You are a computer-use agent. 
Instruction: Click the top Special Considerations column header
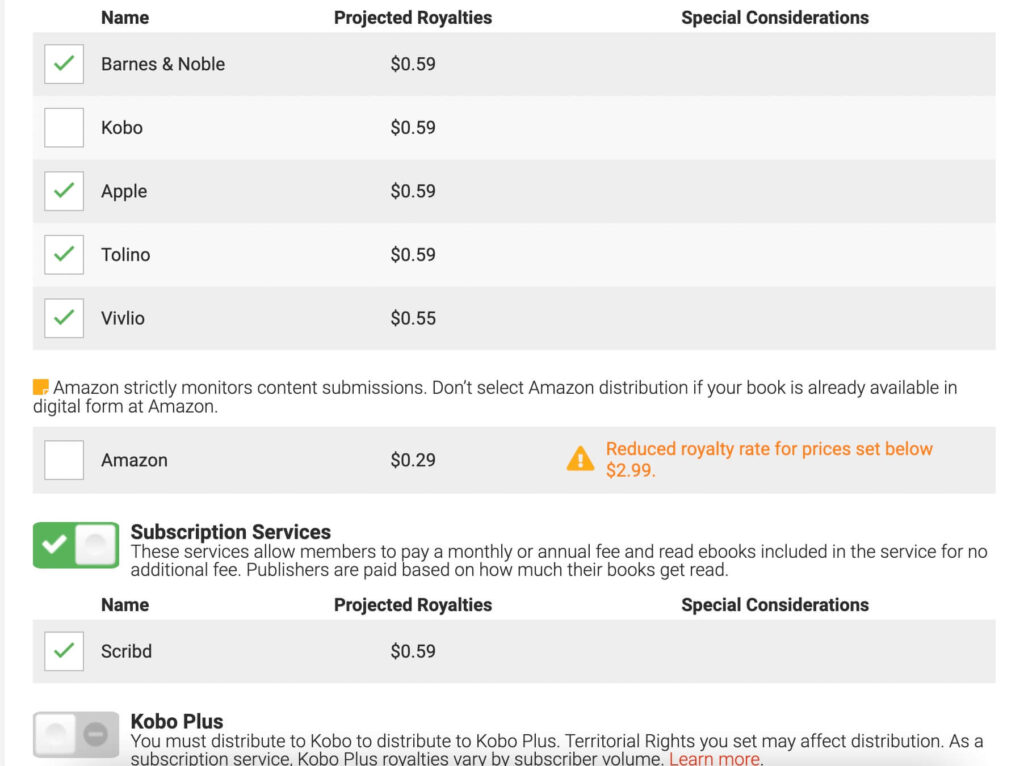coord(775,18)
